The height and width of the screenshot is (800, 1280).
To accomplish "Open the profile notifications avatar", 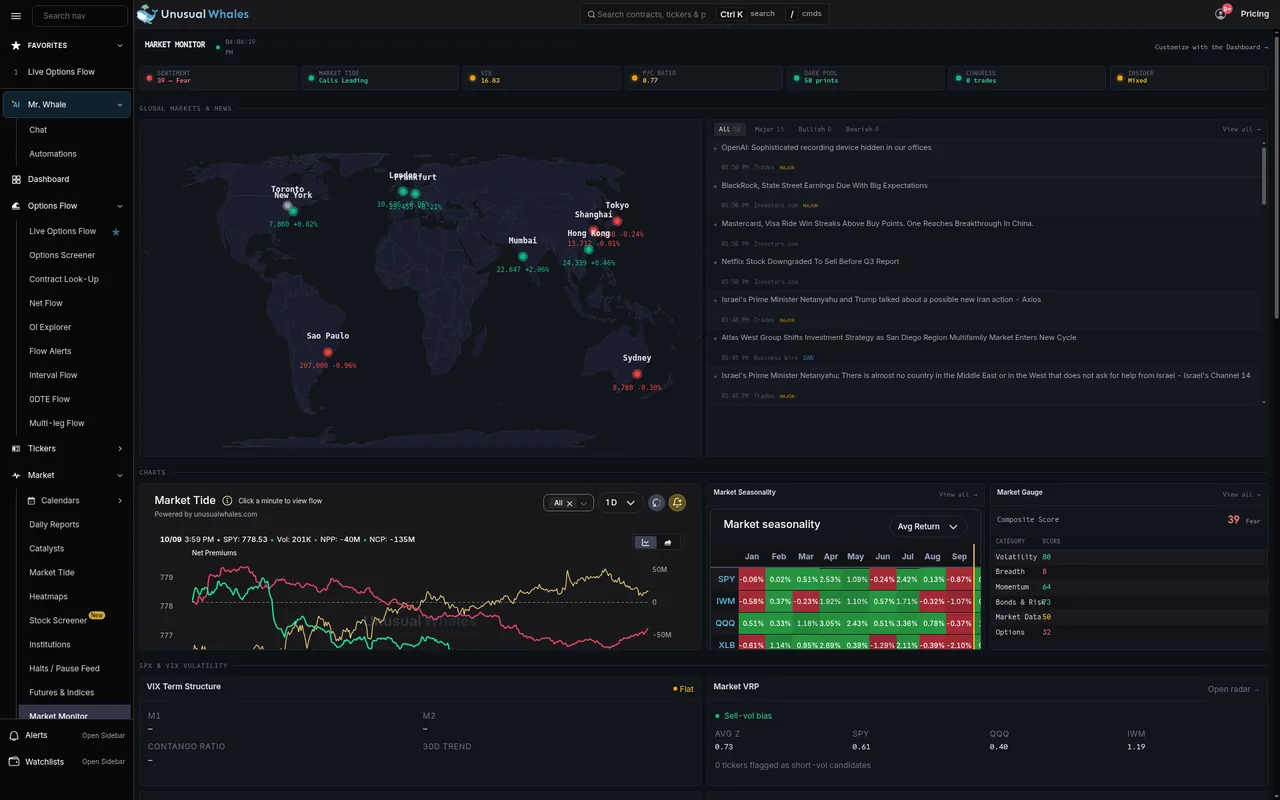I will point(1221,13).
